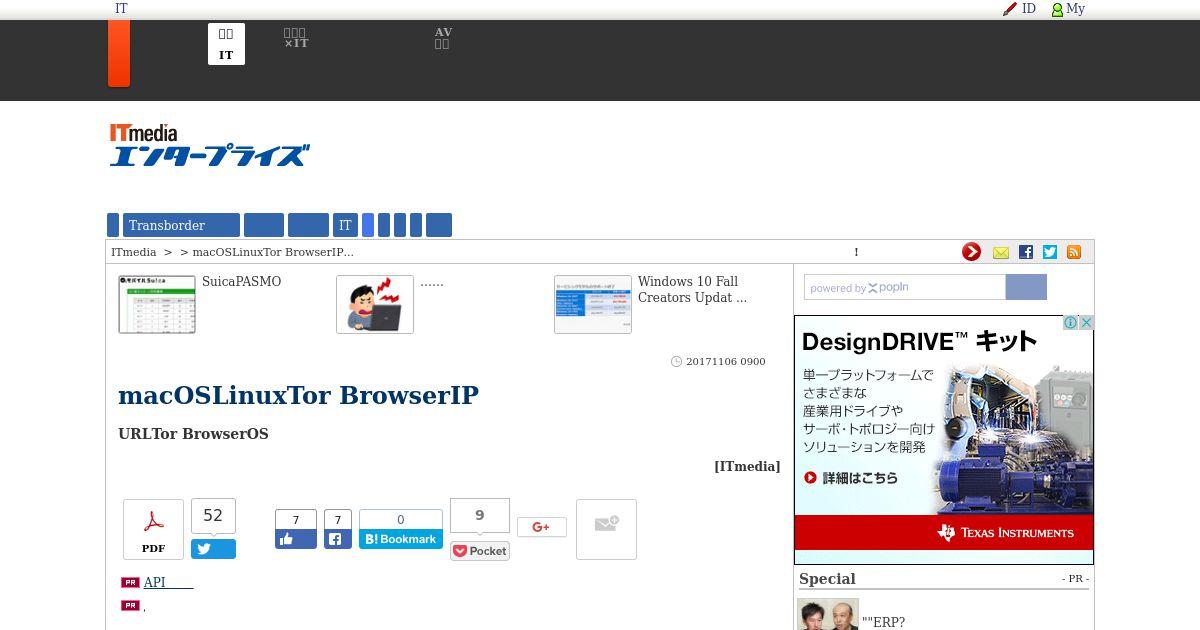The height and width of the screenshot is (630, 1200).
Task: Open the API PR link
Action: 168,582
